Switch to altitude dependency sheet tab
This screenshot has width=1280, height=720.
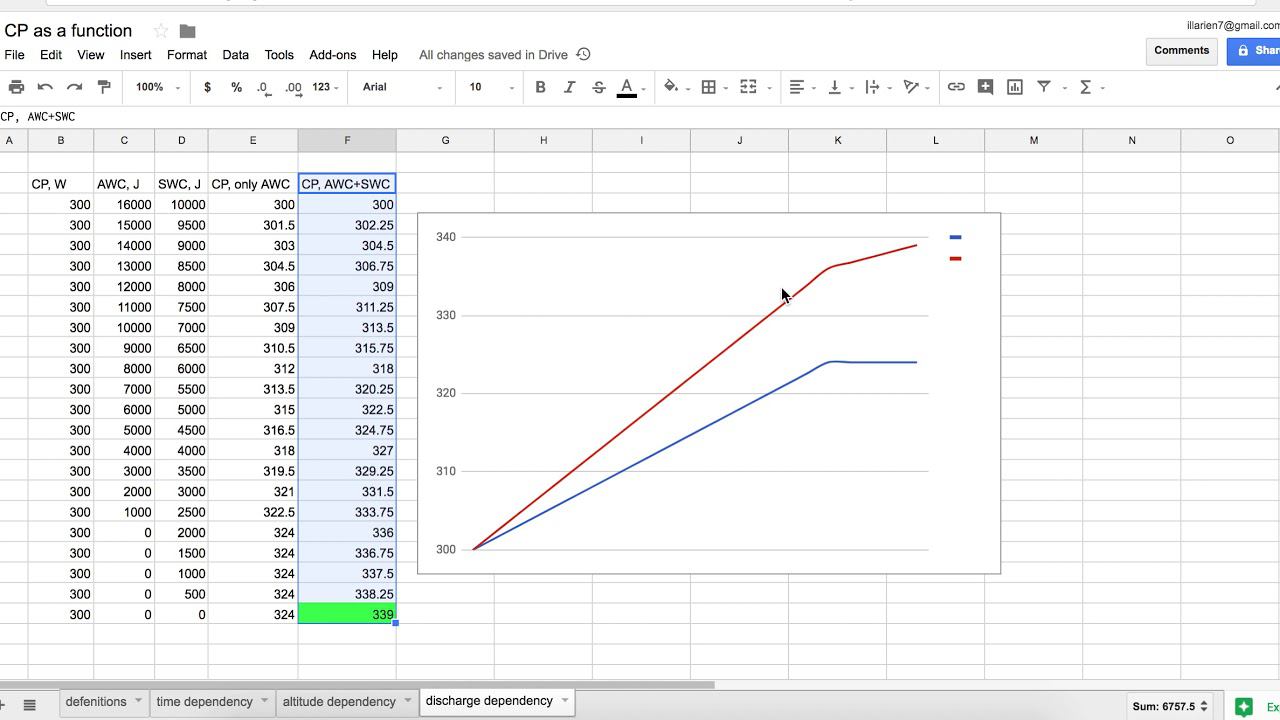click(339, 702)
